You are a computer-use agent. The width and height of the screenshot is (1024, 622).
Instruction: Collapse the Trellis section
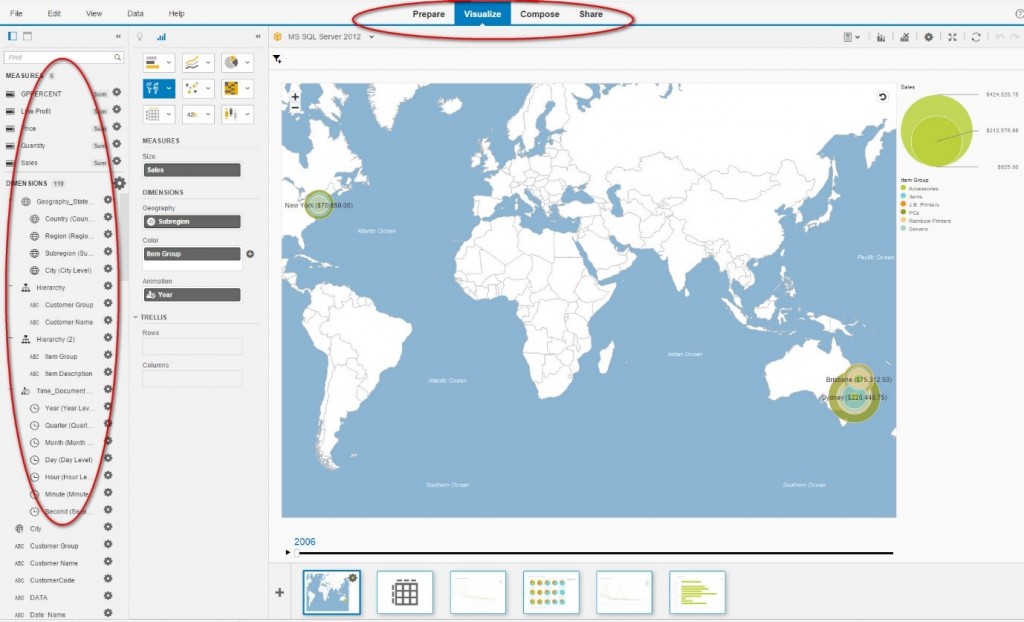(136, 317)
